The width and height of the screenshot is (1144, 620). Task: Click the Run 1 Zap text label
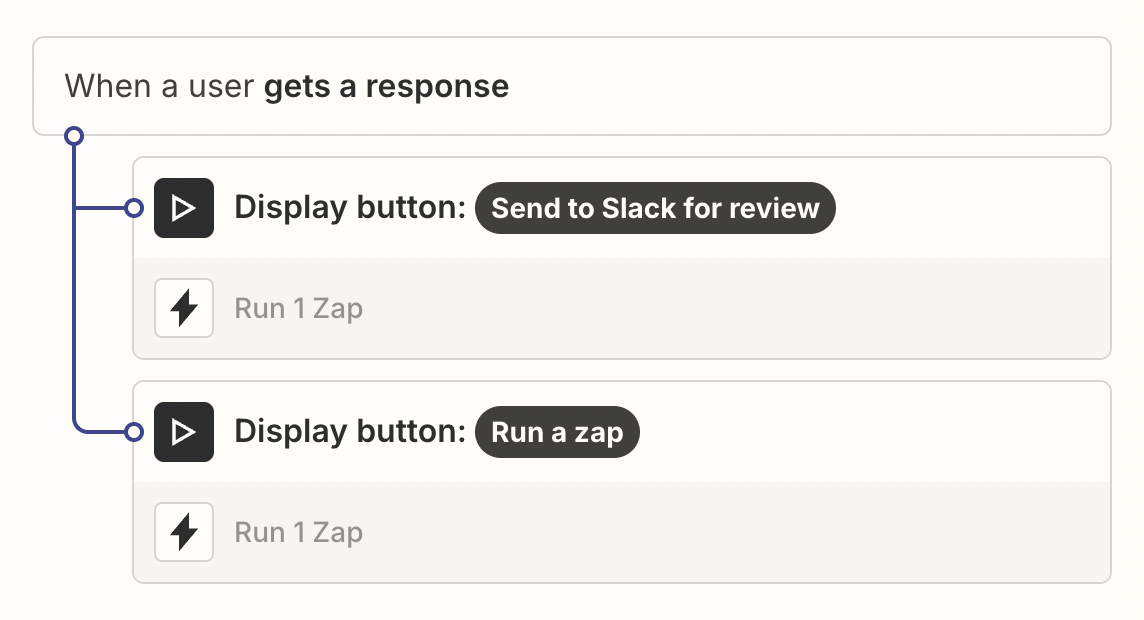298,308
